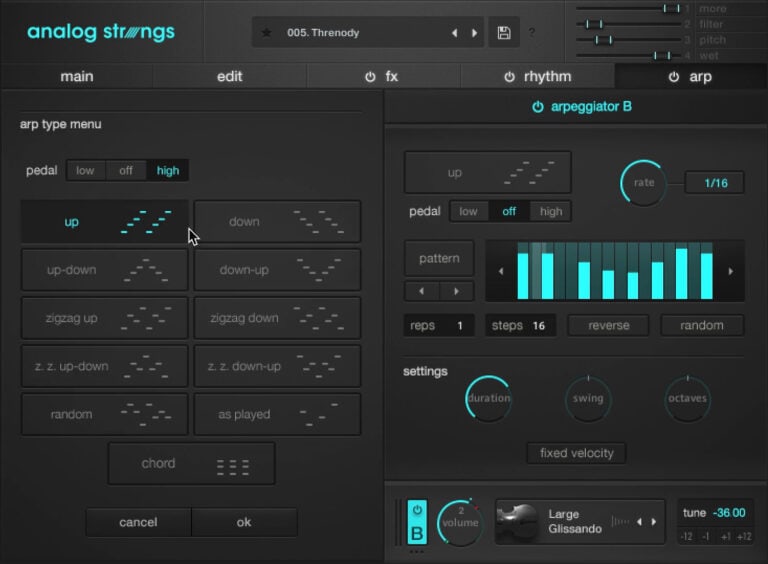This screenshot has height=564, width=768.
Task: Previous pattern arrow below pattern button
Action: [422, 291]
